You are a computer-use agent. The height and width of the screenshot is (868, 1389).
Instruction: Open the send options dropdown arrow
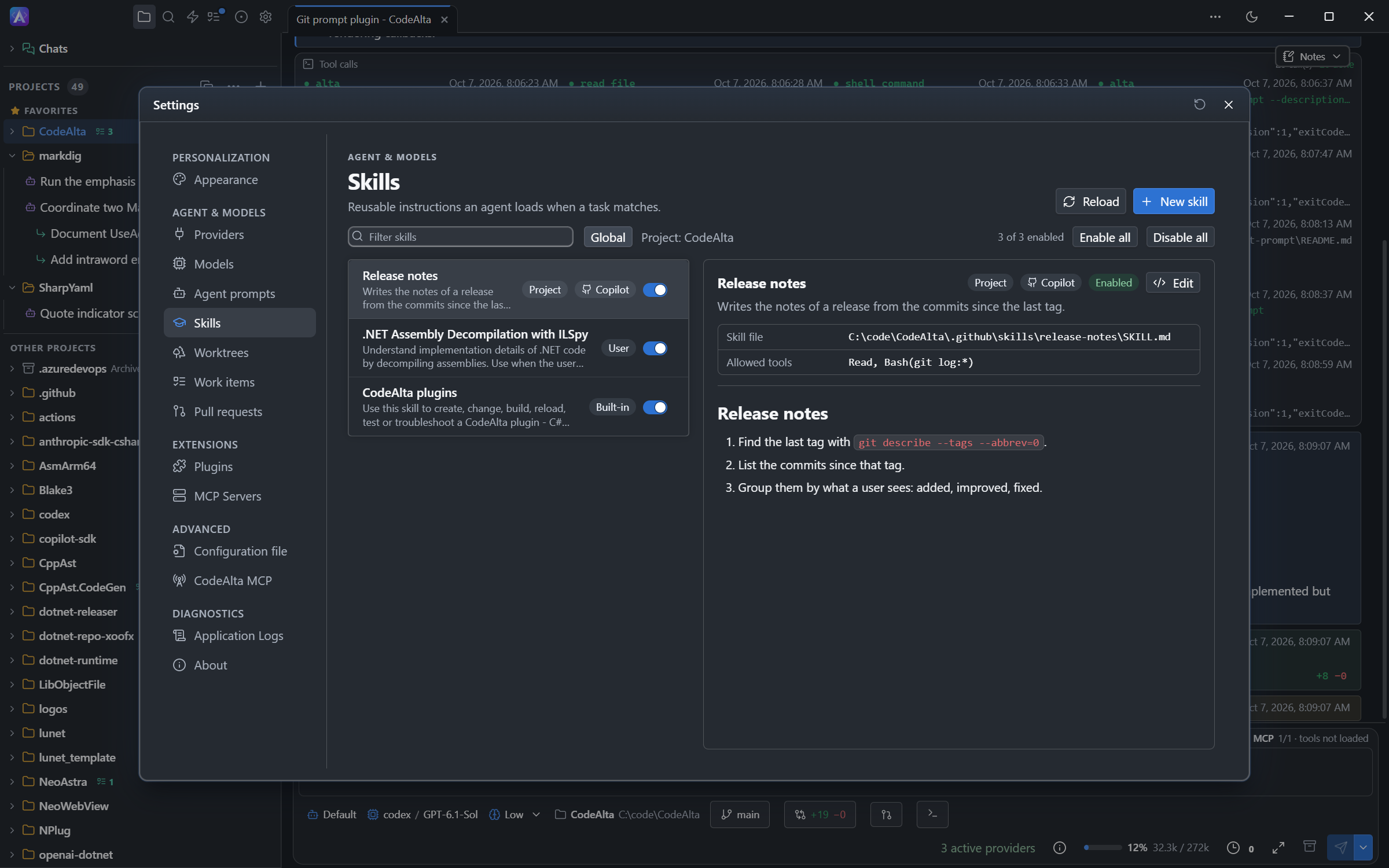[x=1363, y=848]
